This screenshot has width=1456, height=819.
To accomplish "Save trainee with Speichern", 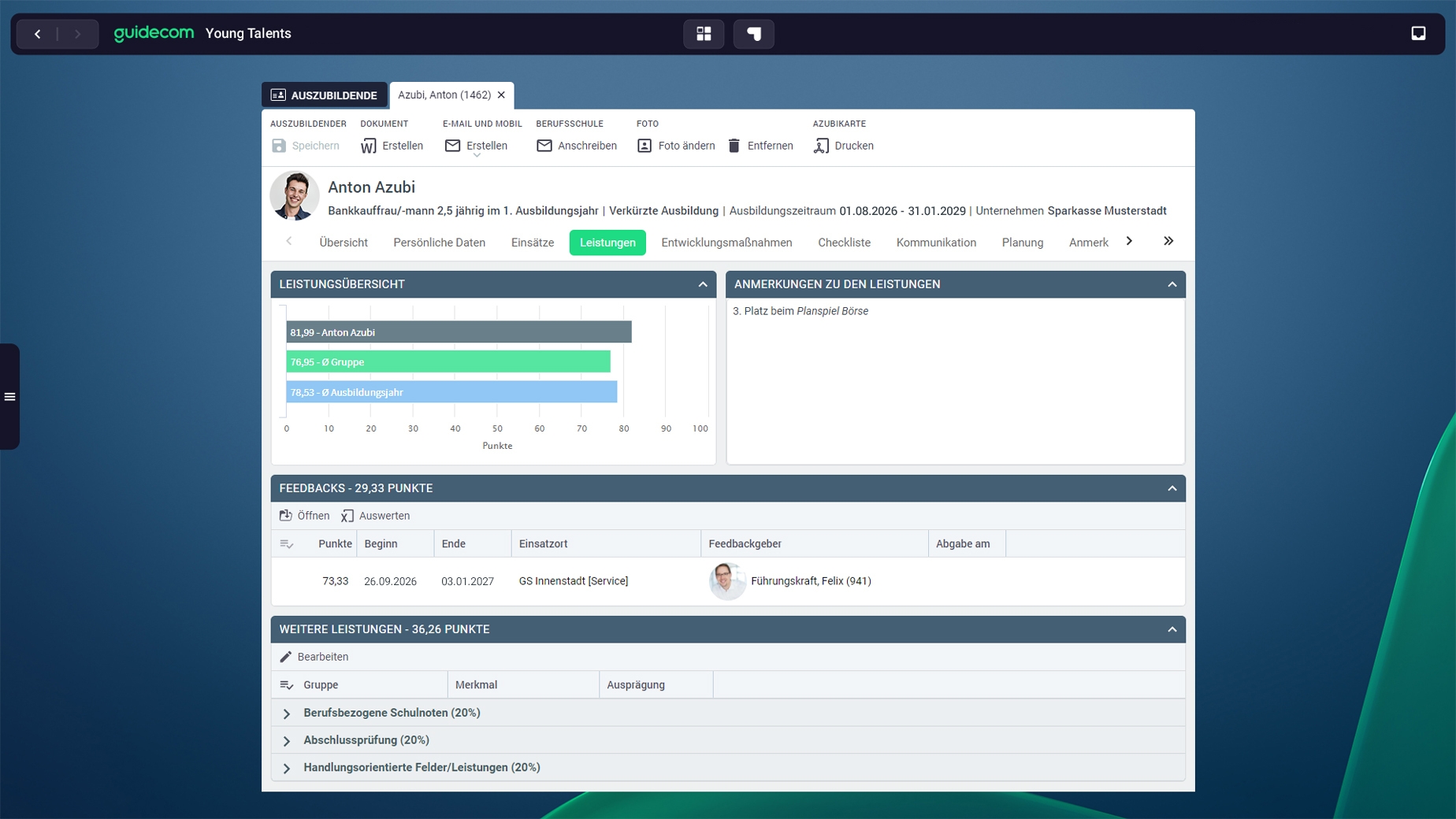I will pos(306,146).
